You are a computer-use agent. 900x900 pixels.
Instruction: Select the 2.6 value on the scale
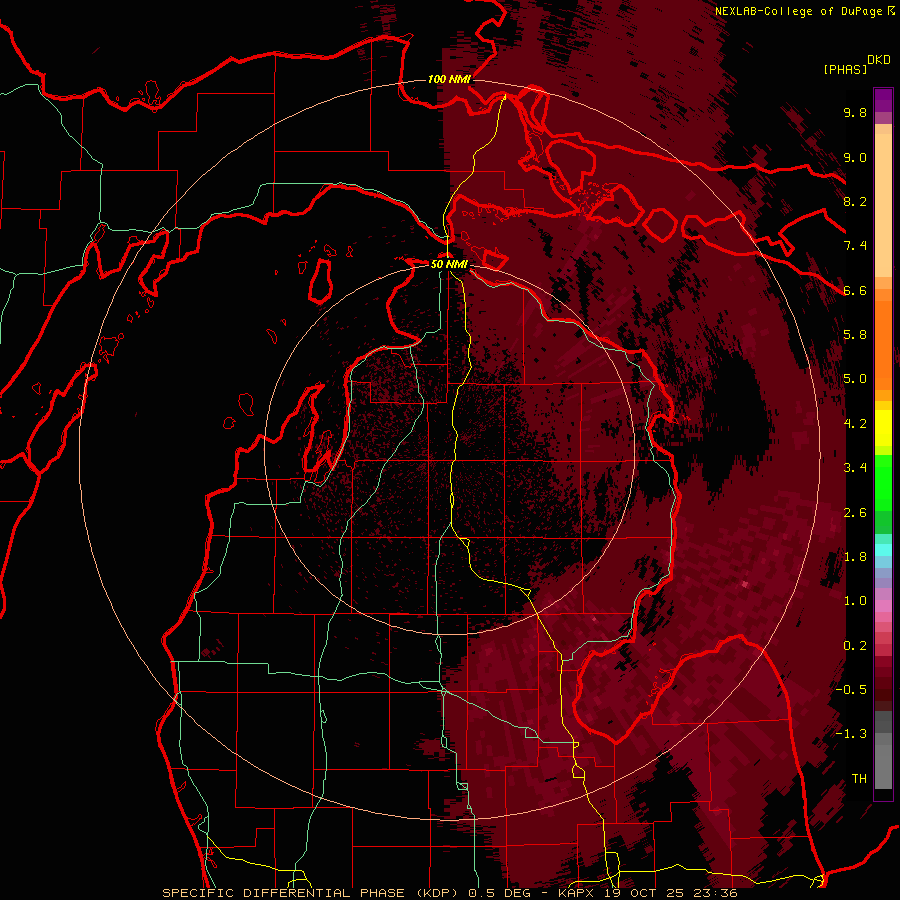point(855,513)
